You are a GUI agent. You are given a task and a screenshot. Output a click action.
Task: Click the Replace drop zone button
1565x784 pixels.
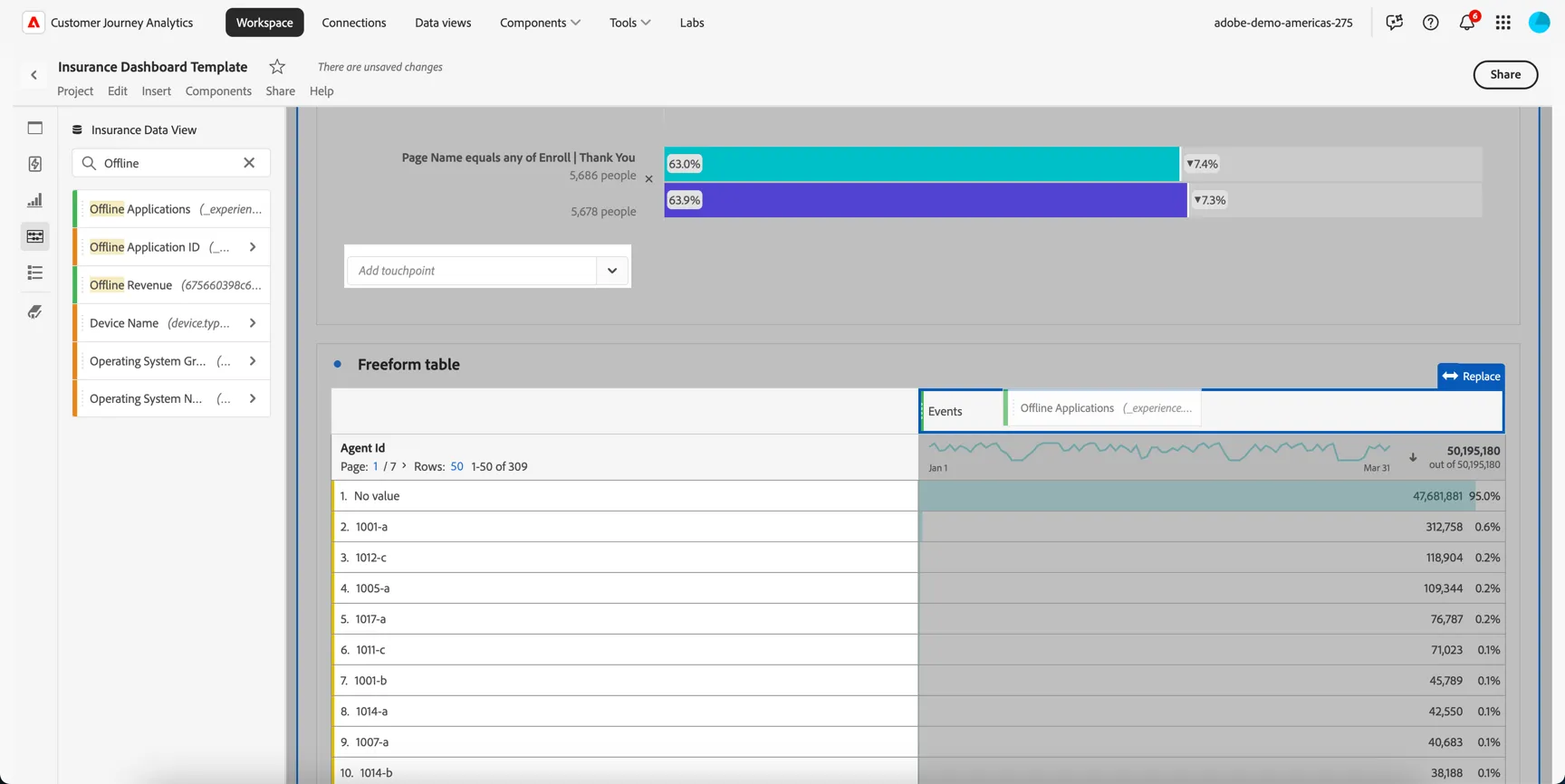pyautogui.click(x=1471, y=376)
